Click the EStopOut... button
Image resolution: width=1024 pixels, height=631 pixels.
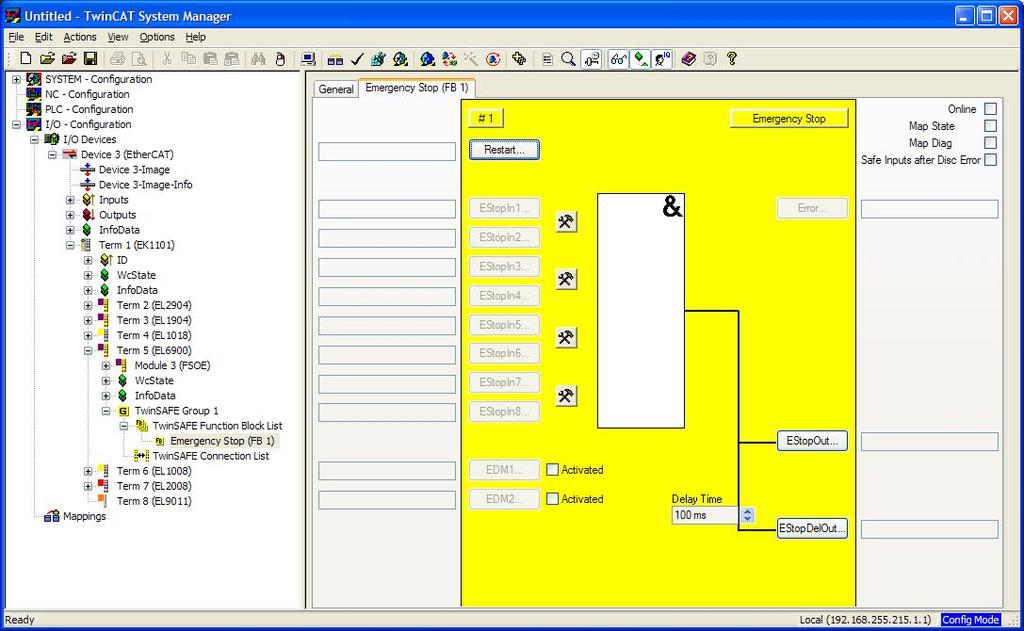(812, 441)
